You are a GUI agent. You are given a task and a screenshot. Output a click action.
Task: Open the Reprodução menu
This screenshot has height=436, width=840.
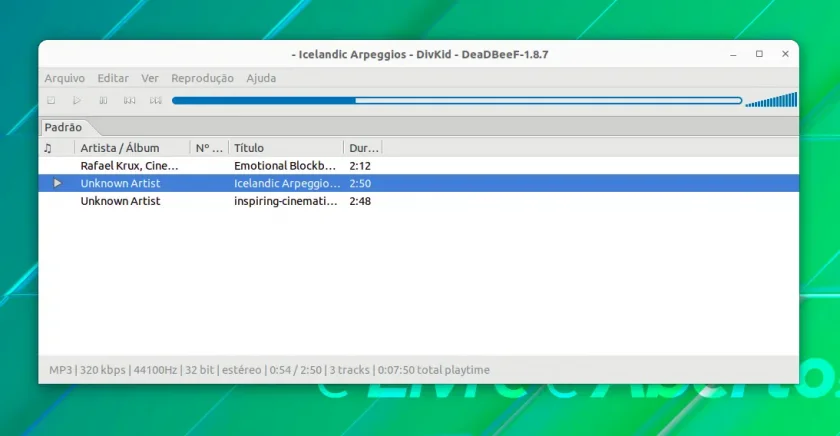202,78
